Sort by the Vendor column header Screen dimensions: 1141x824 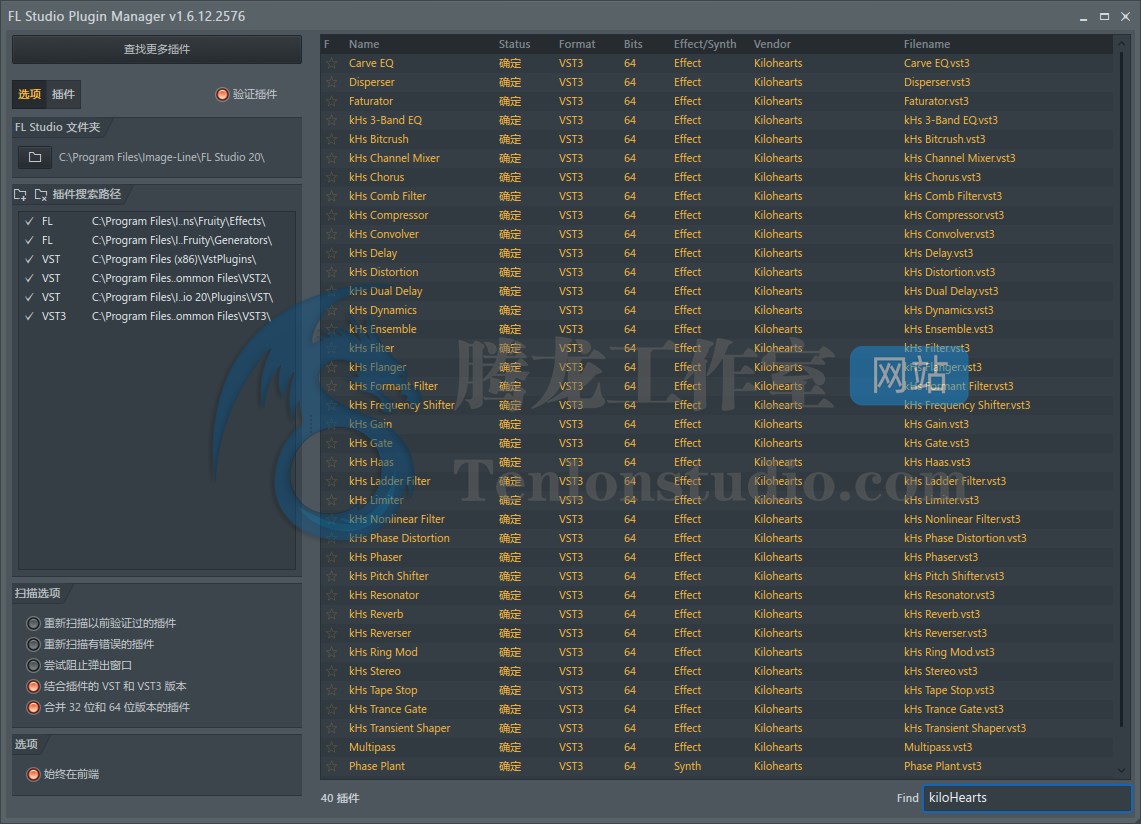coord(772,44)
